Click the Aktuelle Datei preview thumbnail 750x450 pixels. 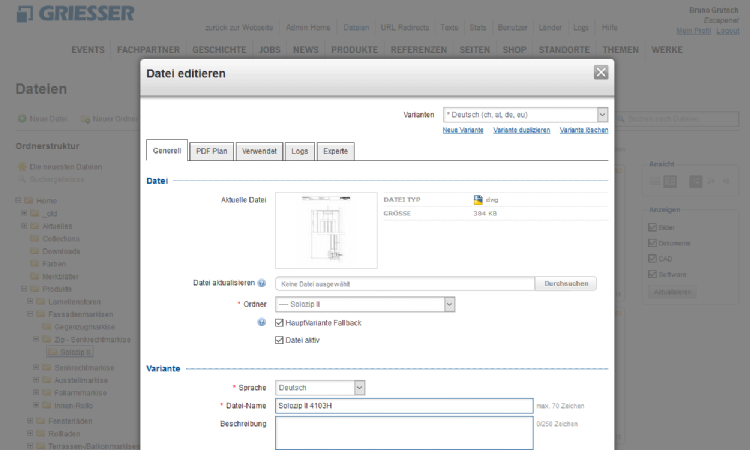pyautogui.click(x=326, y=230)
